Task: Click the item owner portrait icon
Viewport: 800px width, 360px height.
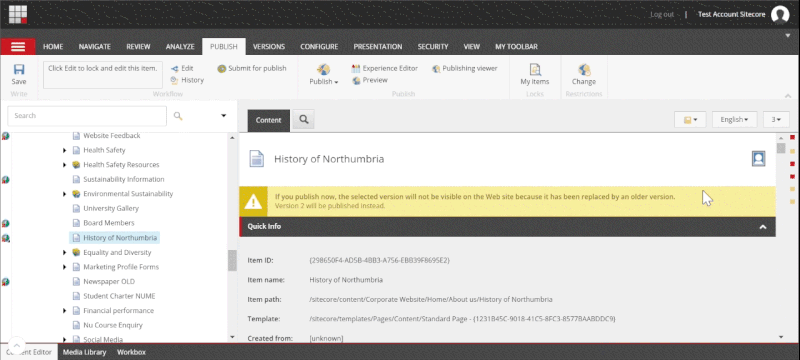Action: [759, 159]
